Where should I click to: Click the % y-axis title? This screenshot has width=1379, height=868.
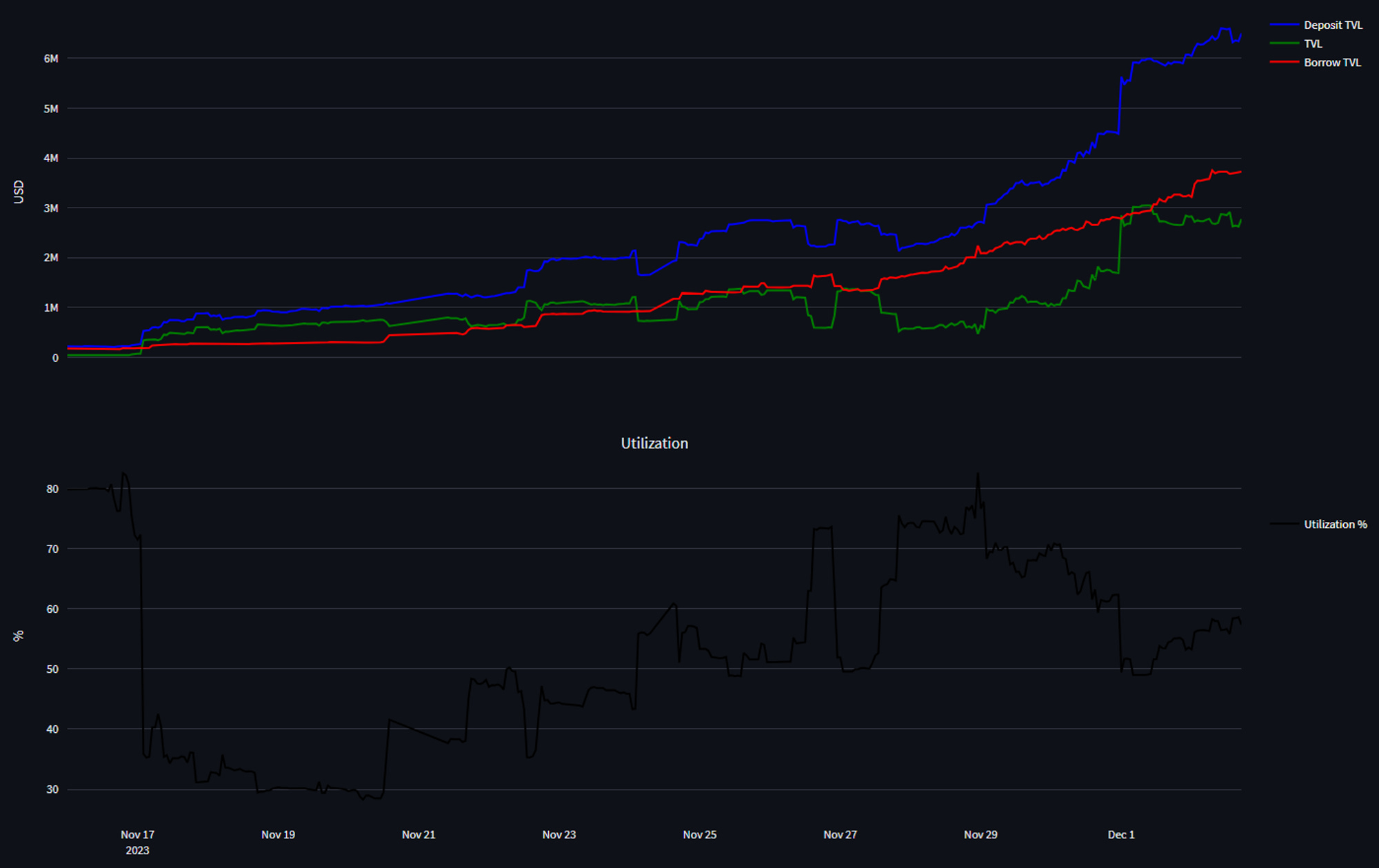coord(19,636)
